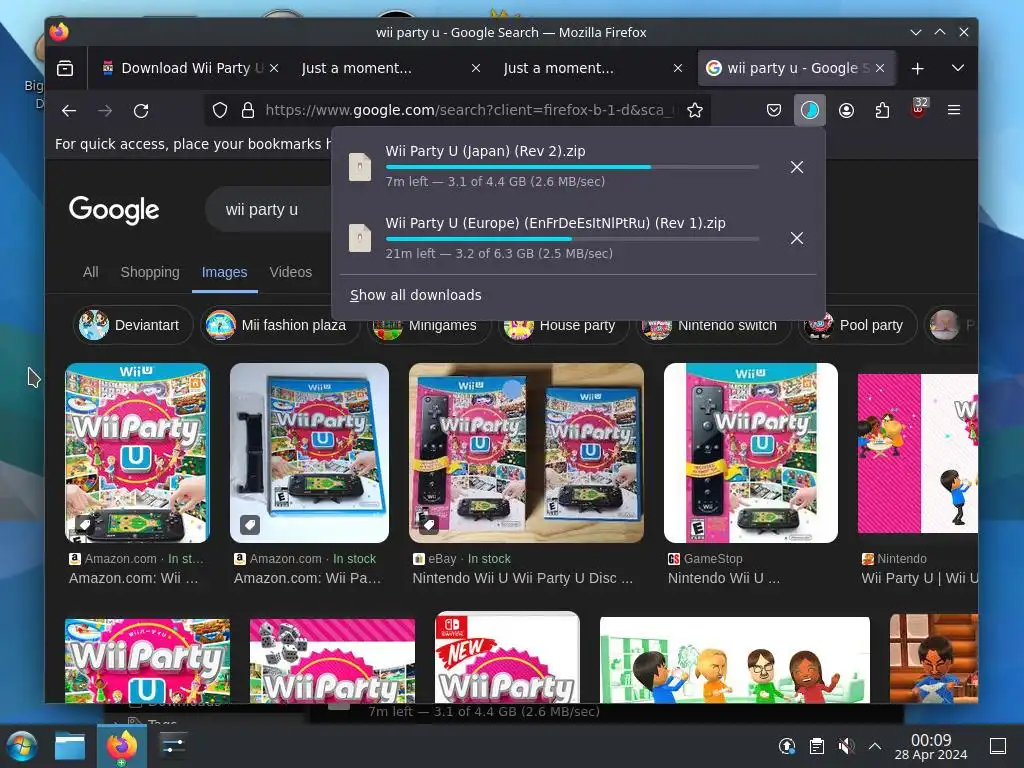Close the second Just a moment tab
This screenshot has height=768, width=1024.
(x=678, y=68)
